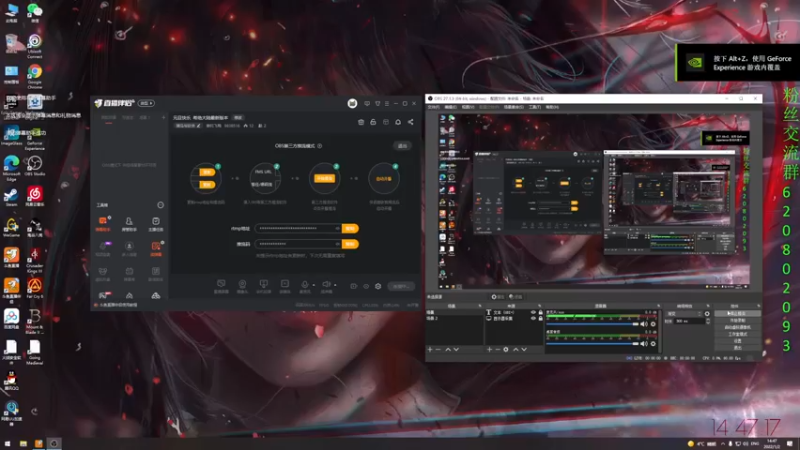The image size is (800, 450).
Task: Switch to second tab in companion sidebar
Action: click(127, 118)
